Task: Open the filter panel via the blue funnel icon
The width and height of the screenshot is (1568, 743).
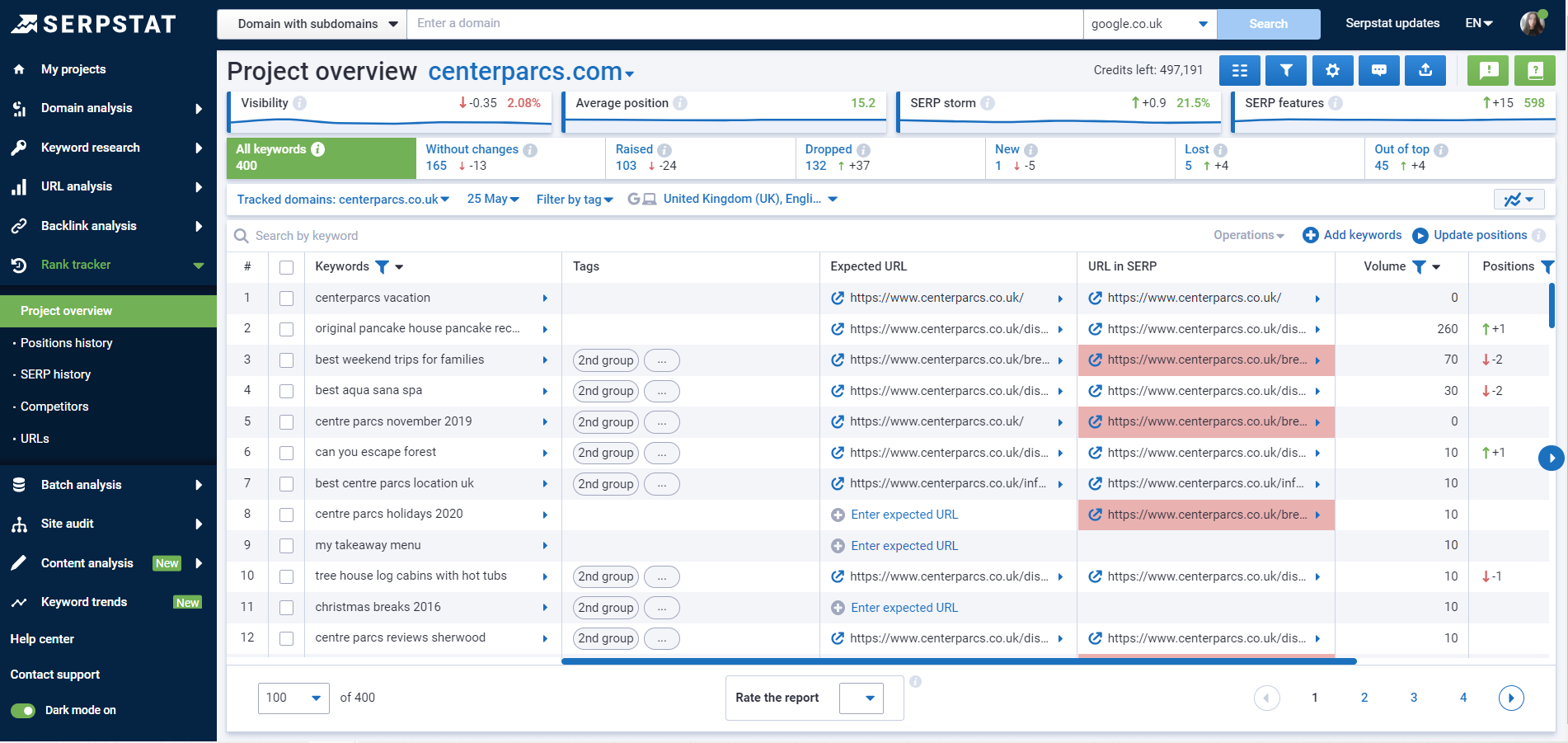Action: pos(1286,70)
